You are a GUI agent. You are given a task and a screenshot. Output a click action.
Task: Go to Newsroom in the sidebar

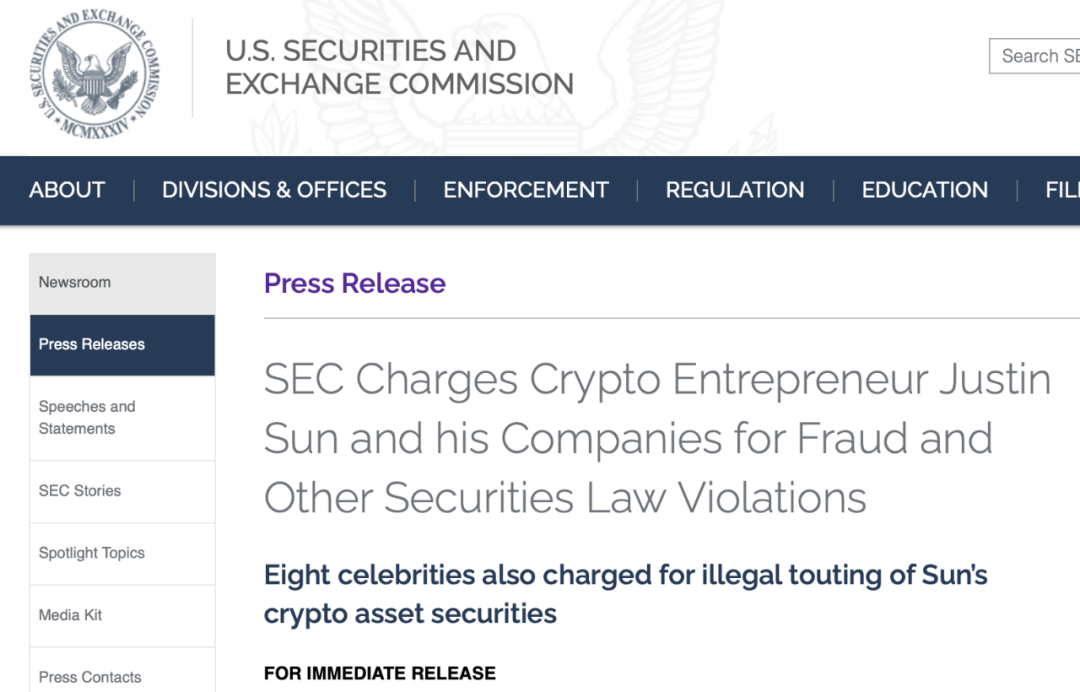click(x=123, y=284)
